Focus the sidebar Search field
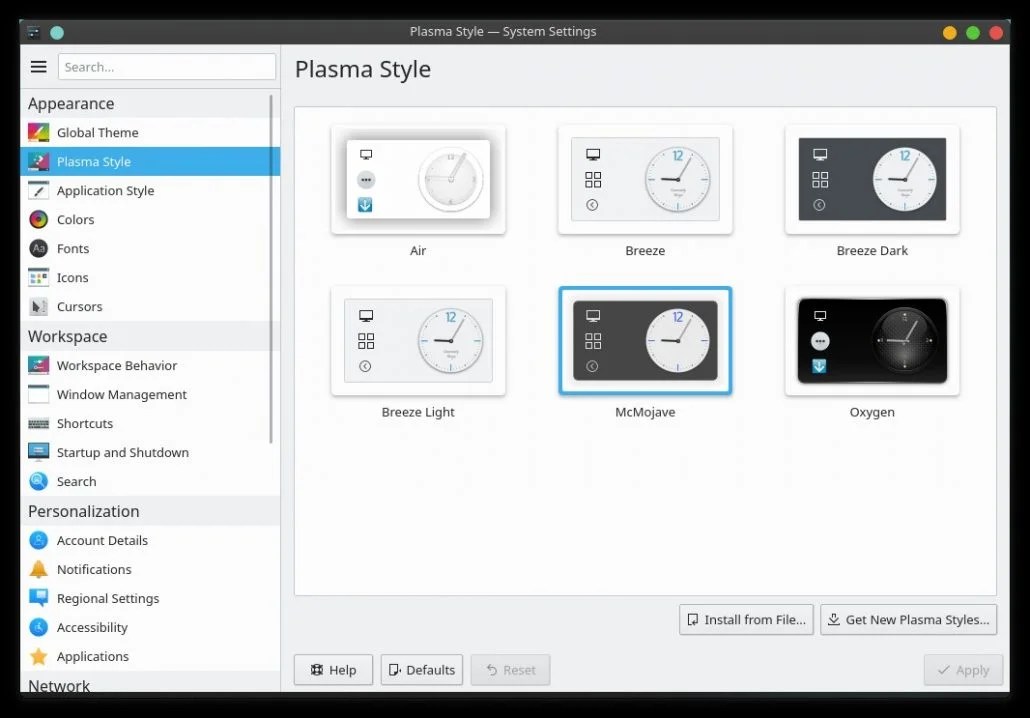Viewport: 1030px width, 718px height. pyautogui.click(x=167, y=66)
